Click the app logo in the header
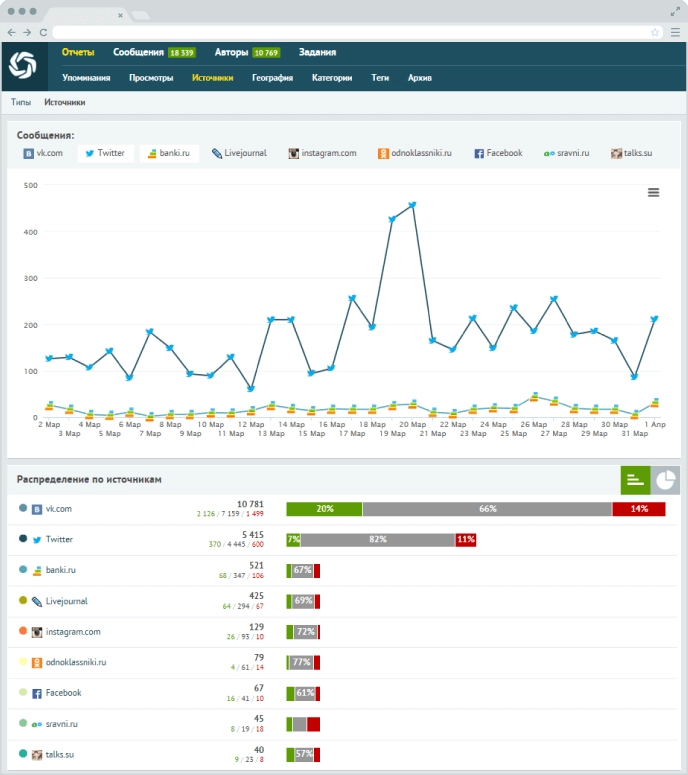This screenshot has height=775, width=688. (x=23, y=66)
